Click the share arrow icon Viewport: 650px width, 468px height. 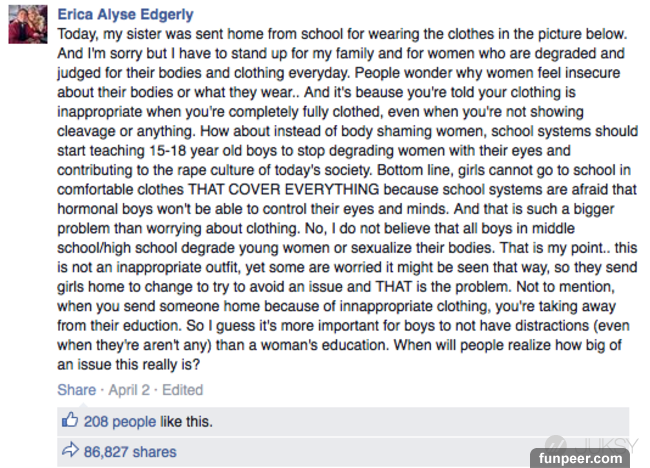pyautogui.click(x=70, y=451)
